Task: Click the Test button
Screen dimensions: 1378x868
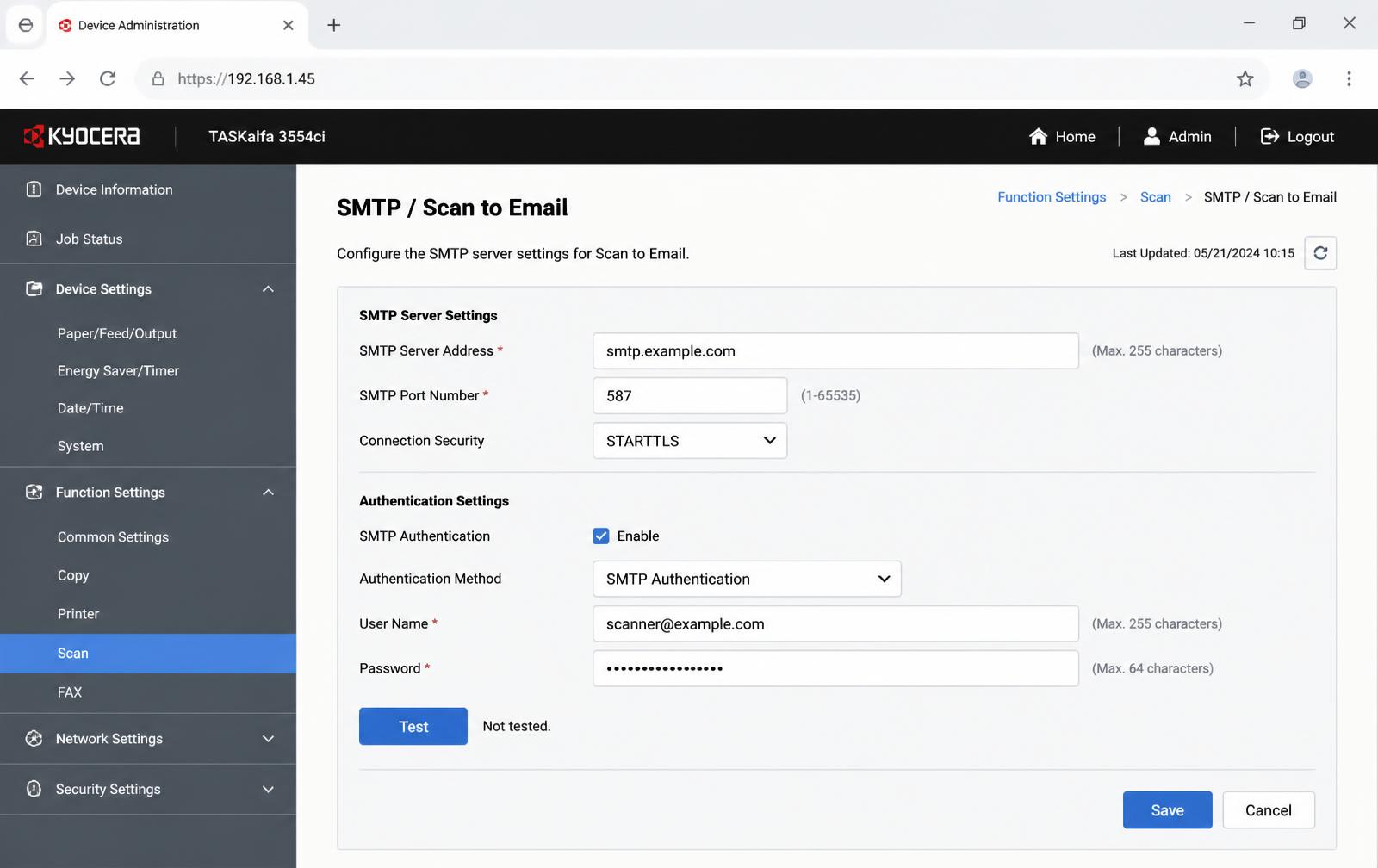Action: click(x=413, y=727)
